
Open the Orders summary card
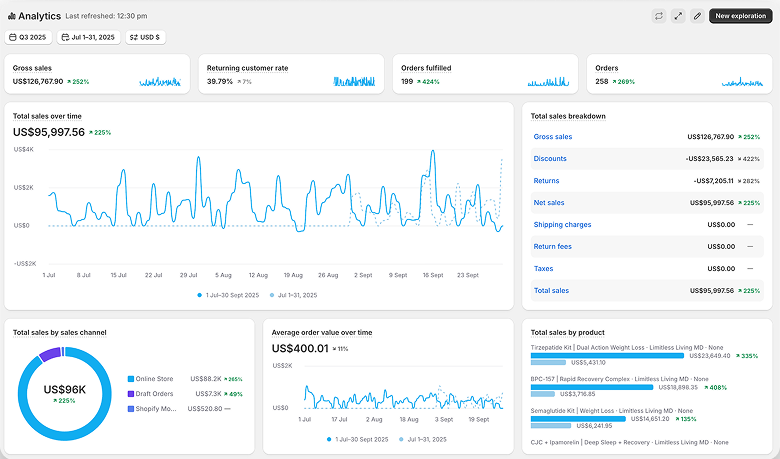click(680, 74)
